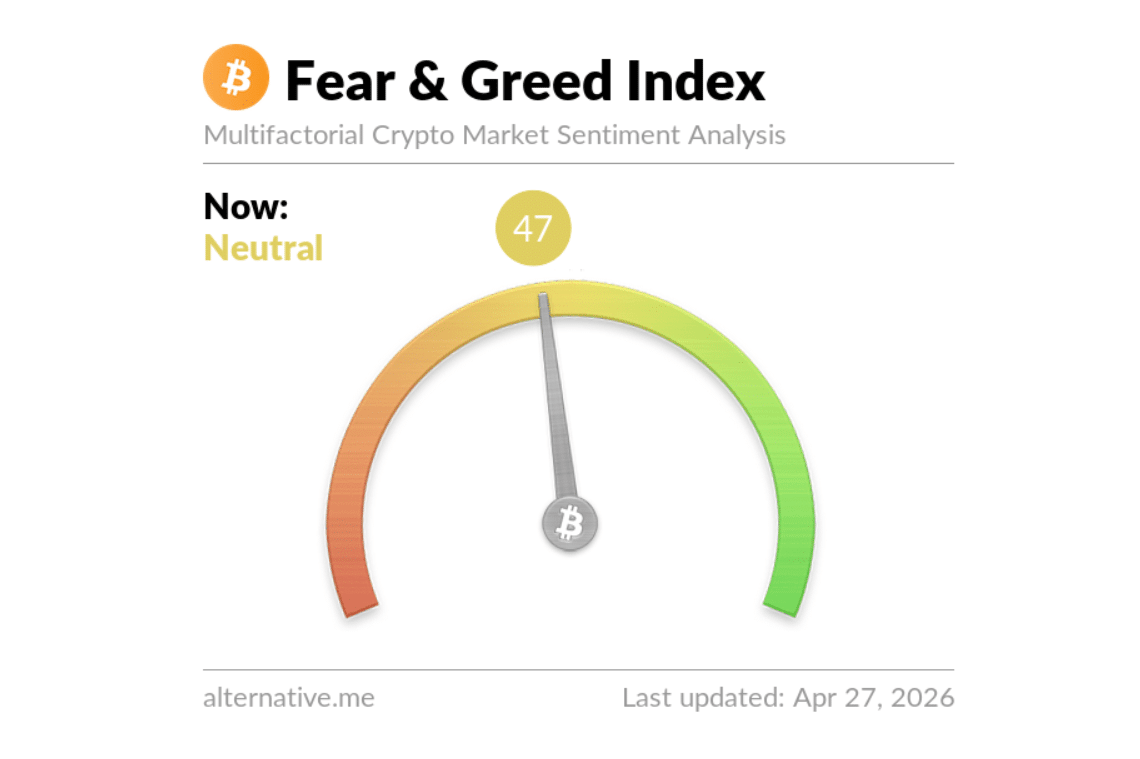Click the "Multifactorial Crypto Market Sentiment Analysis" subtitle
This screenshot has width=1140, height=759.
(x=494, y=135)
